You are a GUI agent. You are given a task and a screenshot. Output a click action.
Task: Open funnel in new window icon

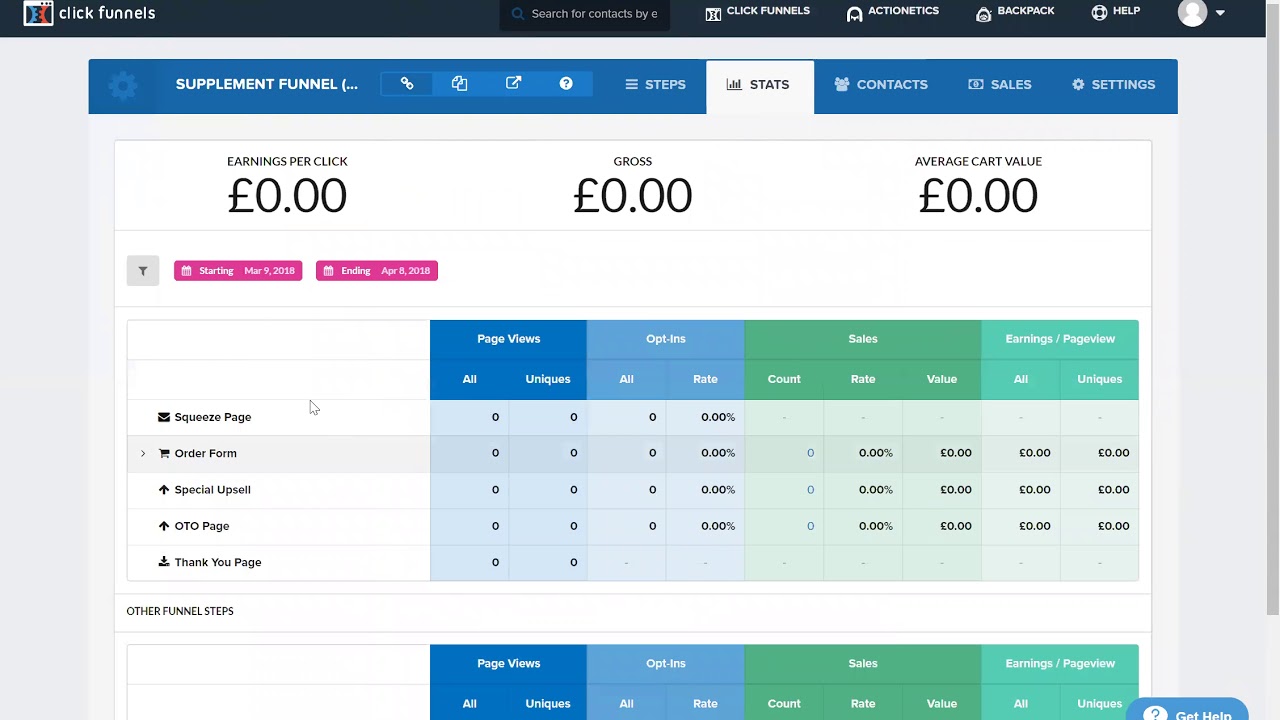click(x=513, y=84)
